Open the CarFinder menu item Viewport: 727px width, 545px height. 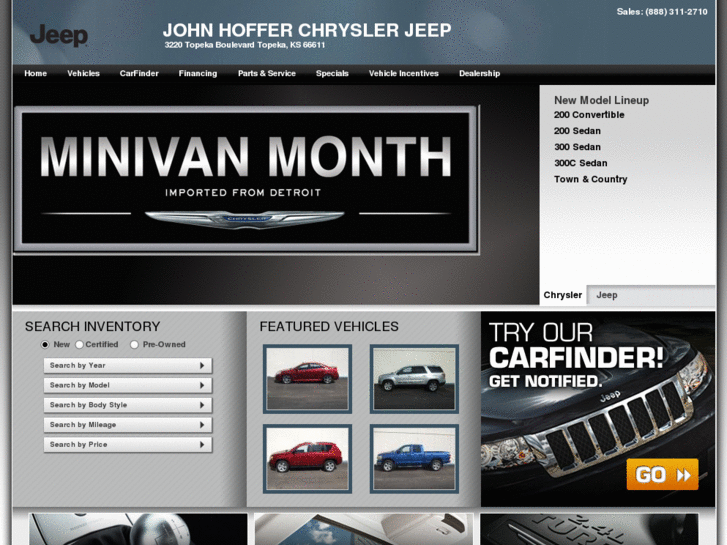[x=139, y=73]
